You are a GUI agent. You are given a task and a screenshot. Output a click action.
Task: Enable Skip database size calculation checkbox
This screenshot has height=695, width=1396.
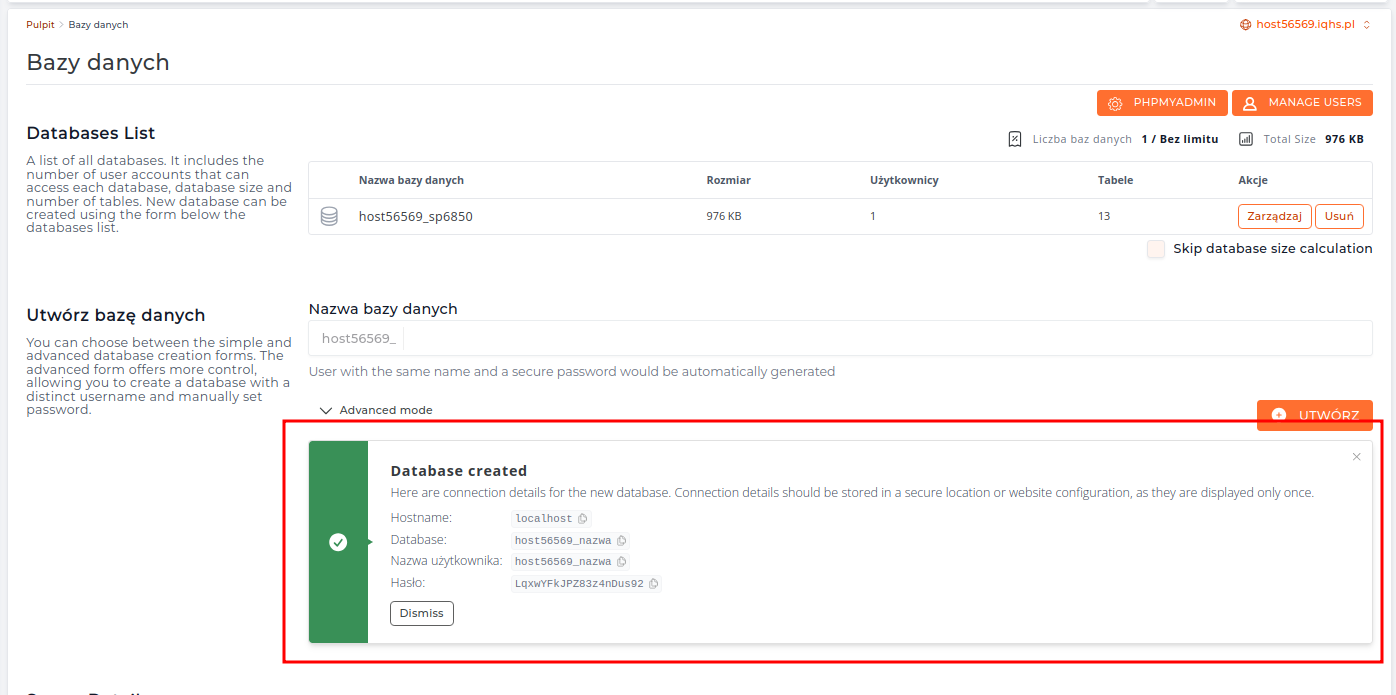click(1156, 249)
